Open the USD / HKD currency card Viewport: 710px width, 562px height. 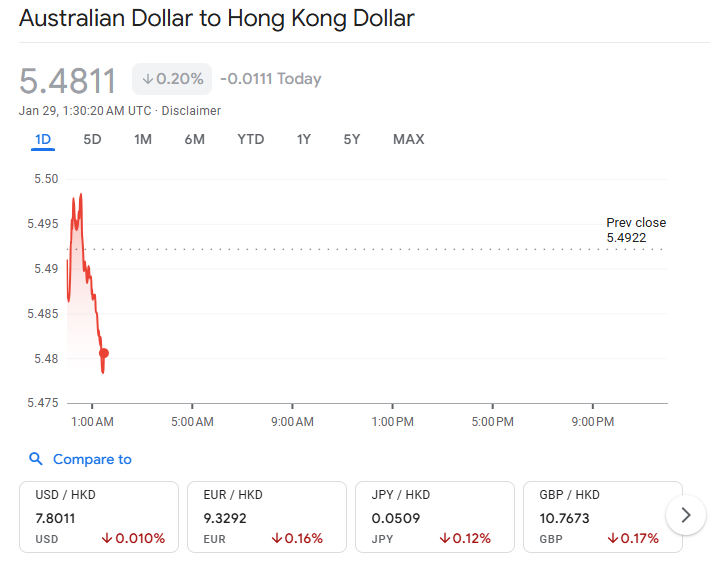tap(99, 516)
